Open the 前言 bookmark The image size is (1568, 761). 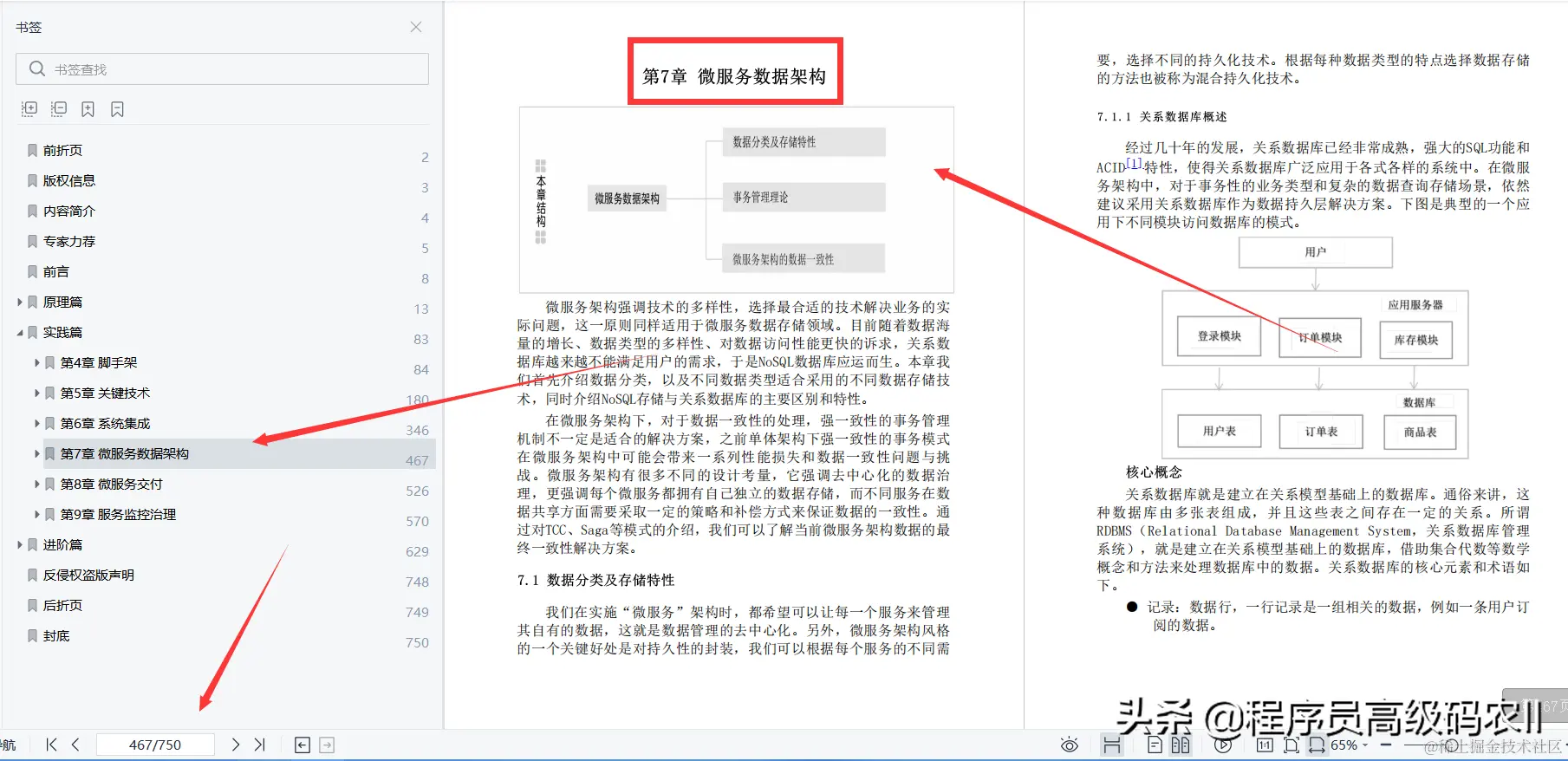point(55,271)
